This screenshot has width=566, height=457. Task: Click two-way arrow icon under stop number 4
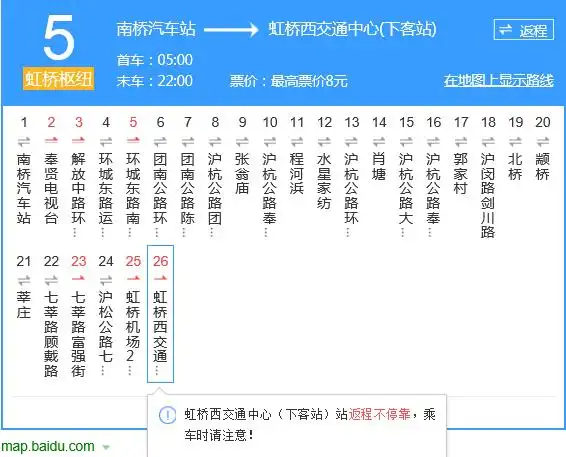coord(106,142)
